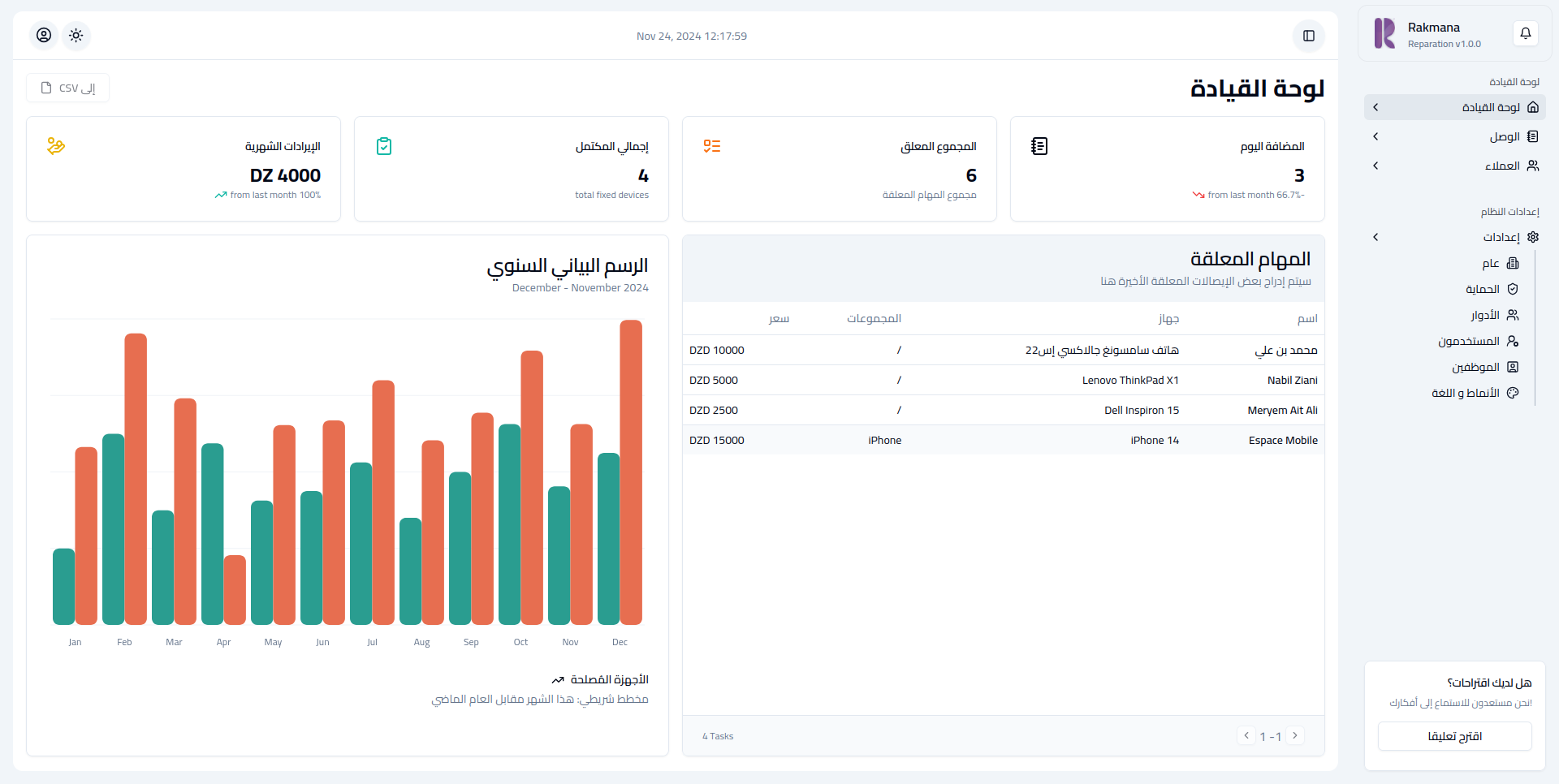Click the Rakmana logo icon
This screenshot has height=784, width=1559.
[x=1384, y=34]
